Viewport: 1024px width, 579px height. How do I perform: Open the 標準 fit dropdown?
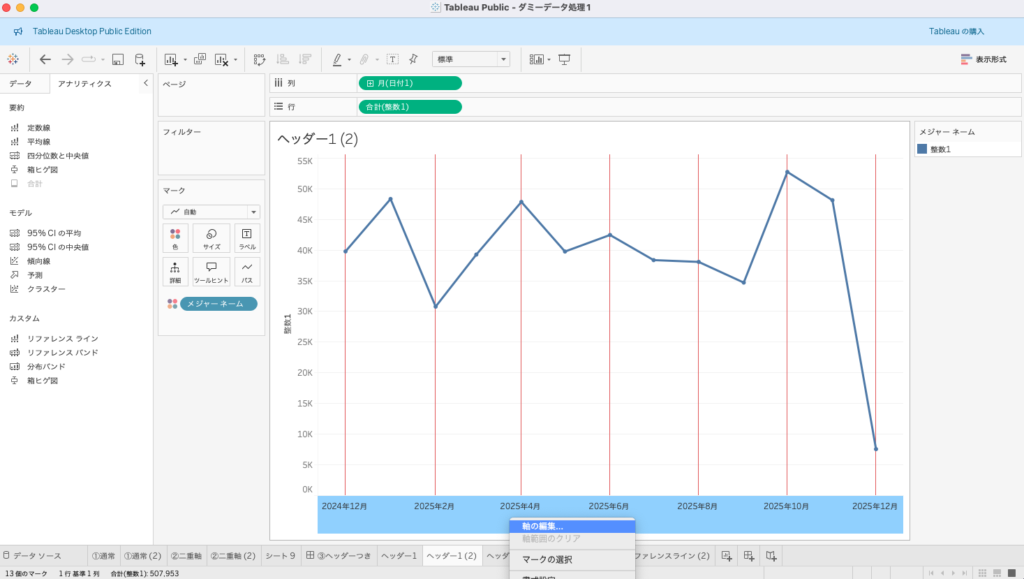tap(471, 59)
